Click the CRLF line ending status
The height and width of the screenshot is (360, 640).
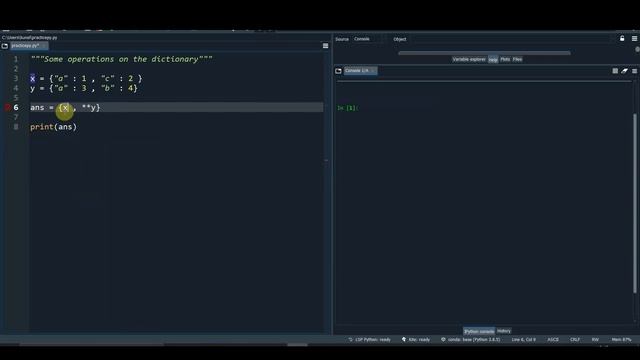click(575, 340)
